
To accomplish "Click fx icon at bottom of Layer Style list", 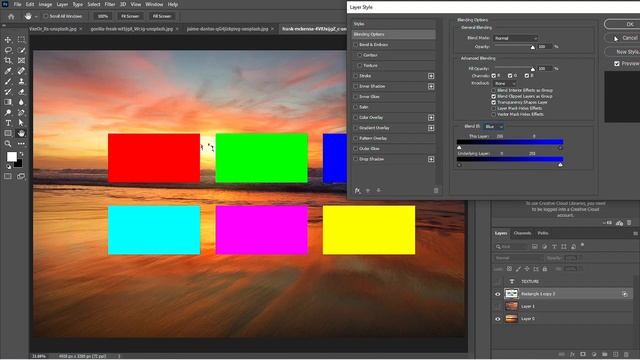I will click(x=358, y=191).
